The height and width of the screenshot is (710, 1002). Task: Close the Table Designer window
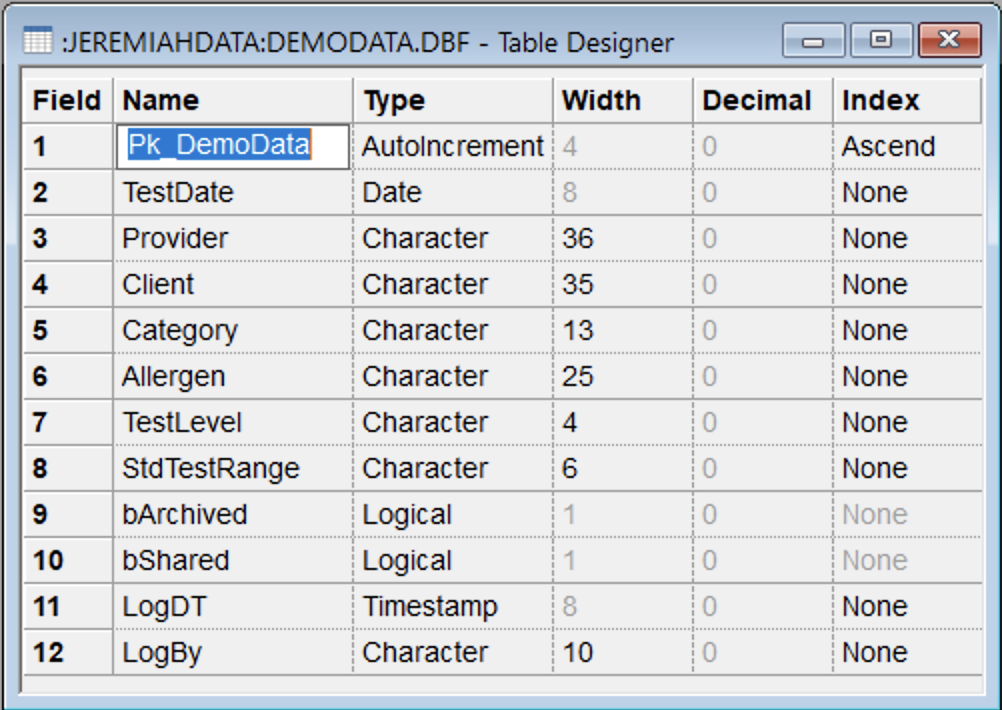tap(947, 41)
